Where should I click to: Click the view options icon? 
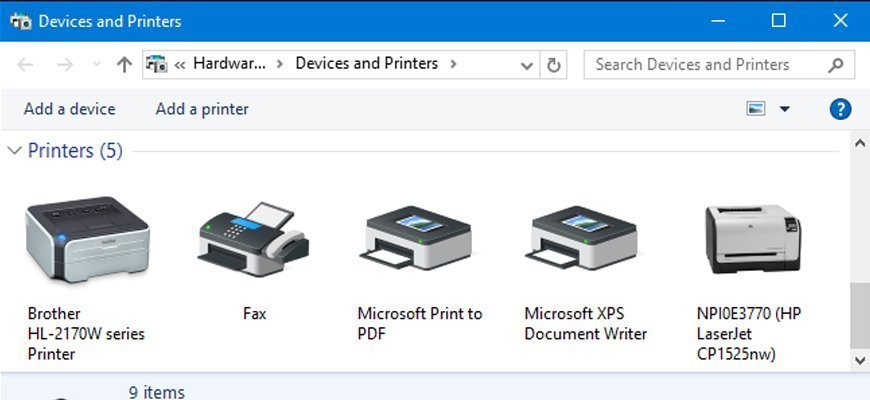[756, 109]
